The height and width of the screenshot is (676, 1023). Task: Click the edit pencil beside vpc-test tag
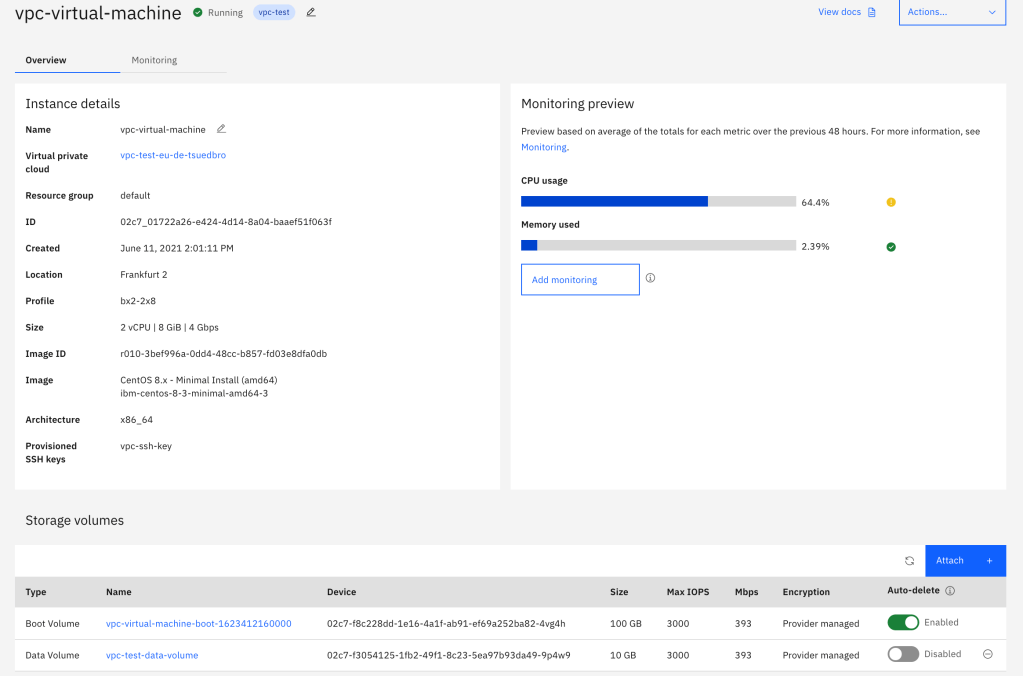click(311, 12)
